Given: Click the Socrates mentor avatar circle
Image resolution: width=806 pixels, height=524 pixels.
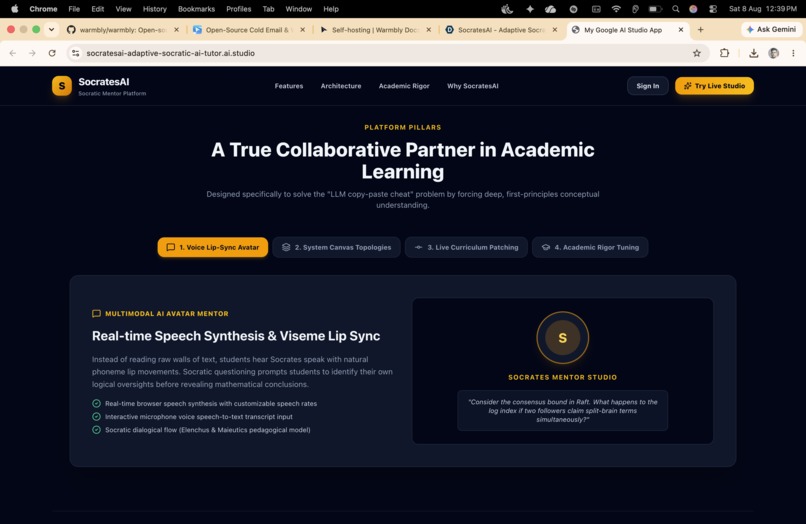Looking at the screenshot, I should pyautogui.click(x=562, y=338).
